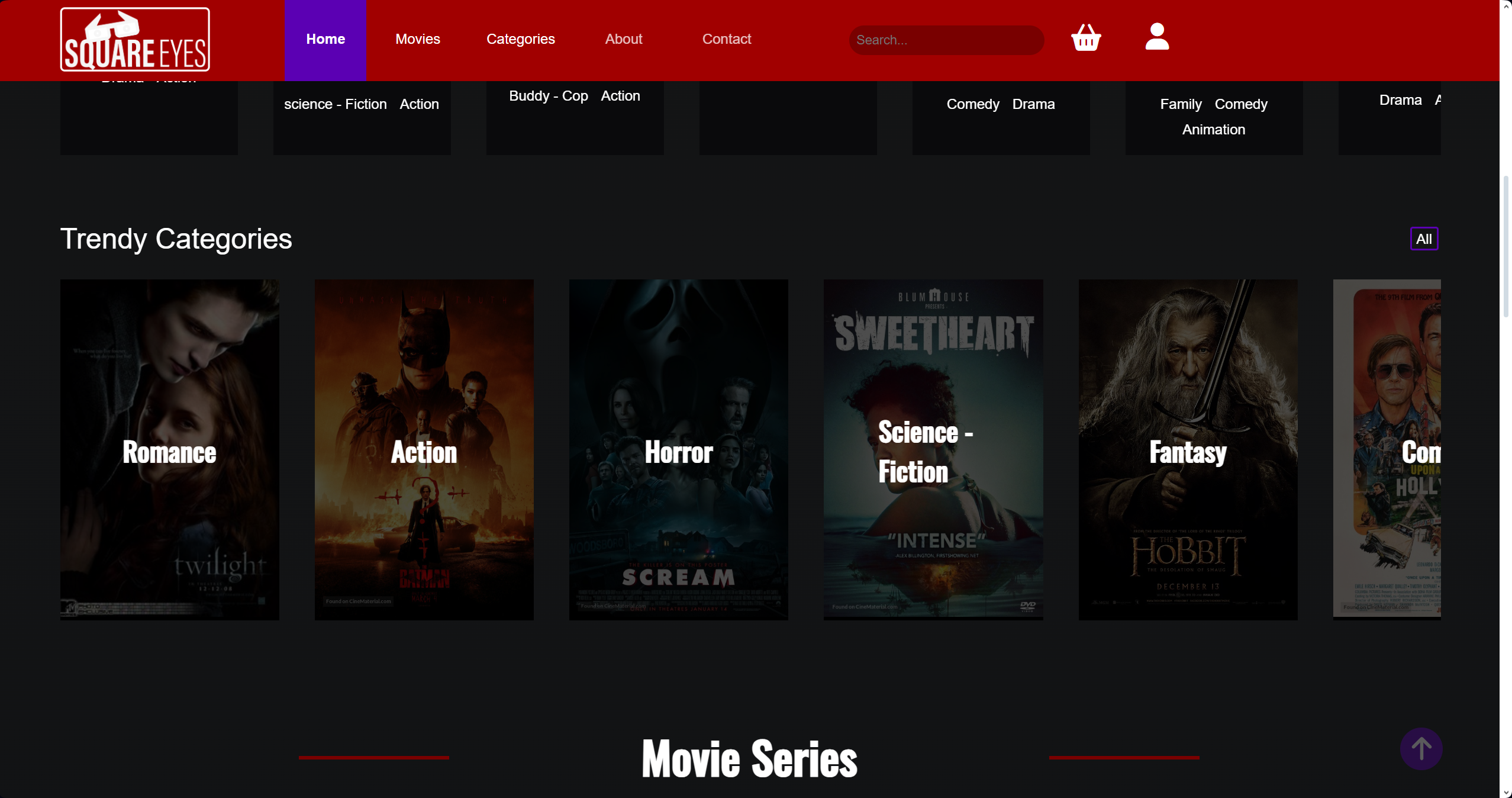Screen dimensions: 1512x798
Task: Open the Movies page
Action: [417, 39]
